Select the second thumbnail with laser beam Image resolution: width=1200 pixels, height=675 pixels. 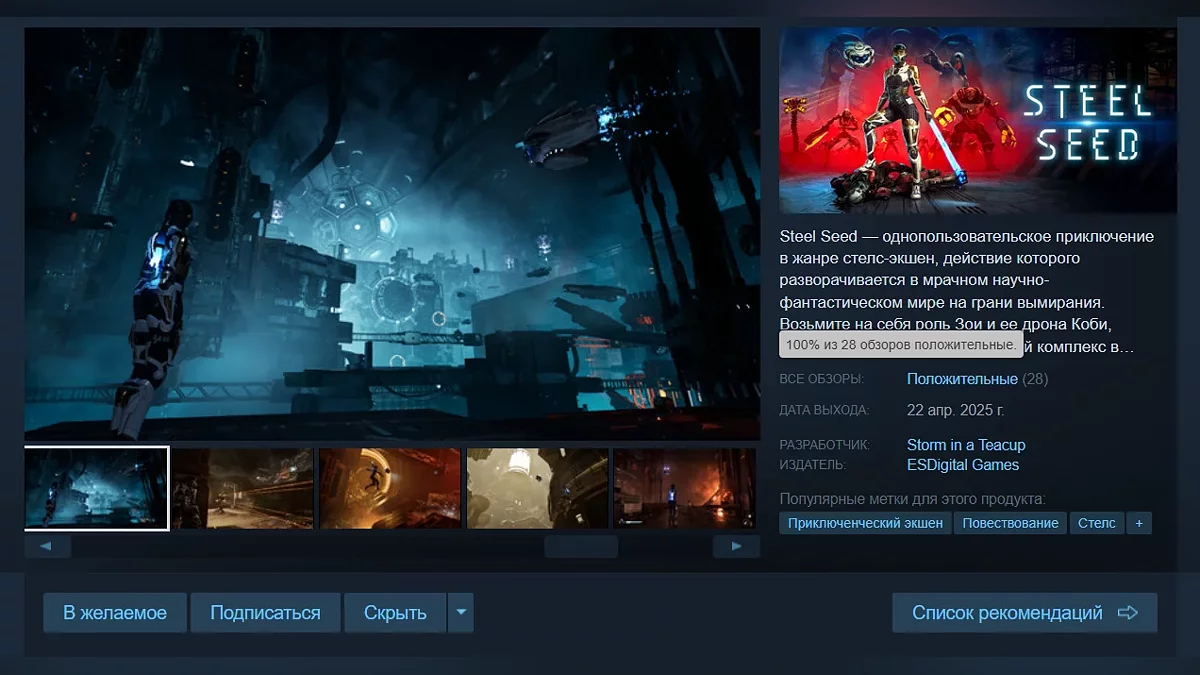pos(243,488)
